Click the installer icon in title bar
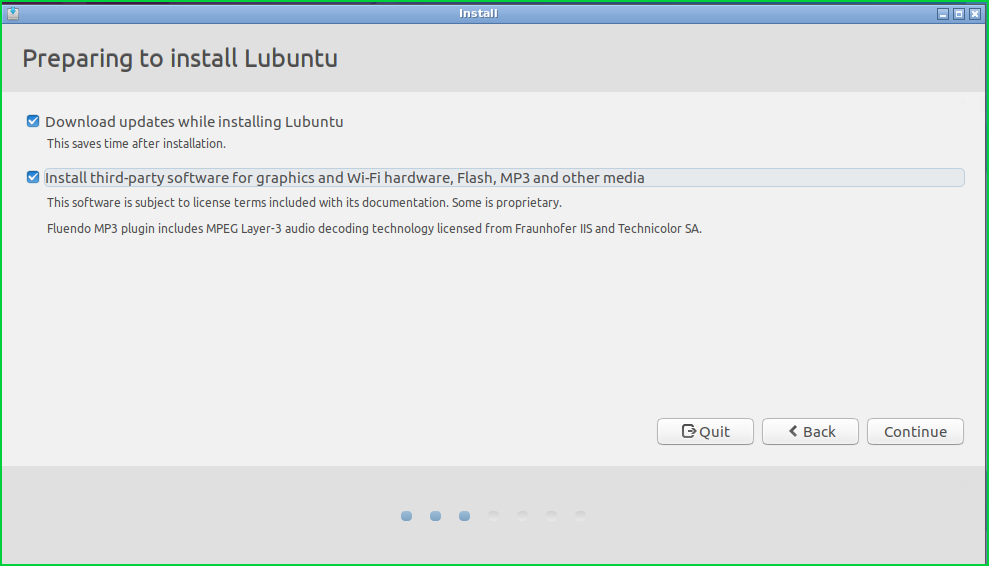The height and width of the screenshot is (566, 989). pyautogui.click(x=13, y=13)
